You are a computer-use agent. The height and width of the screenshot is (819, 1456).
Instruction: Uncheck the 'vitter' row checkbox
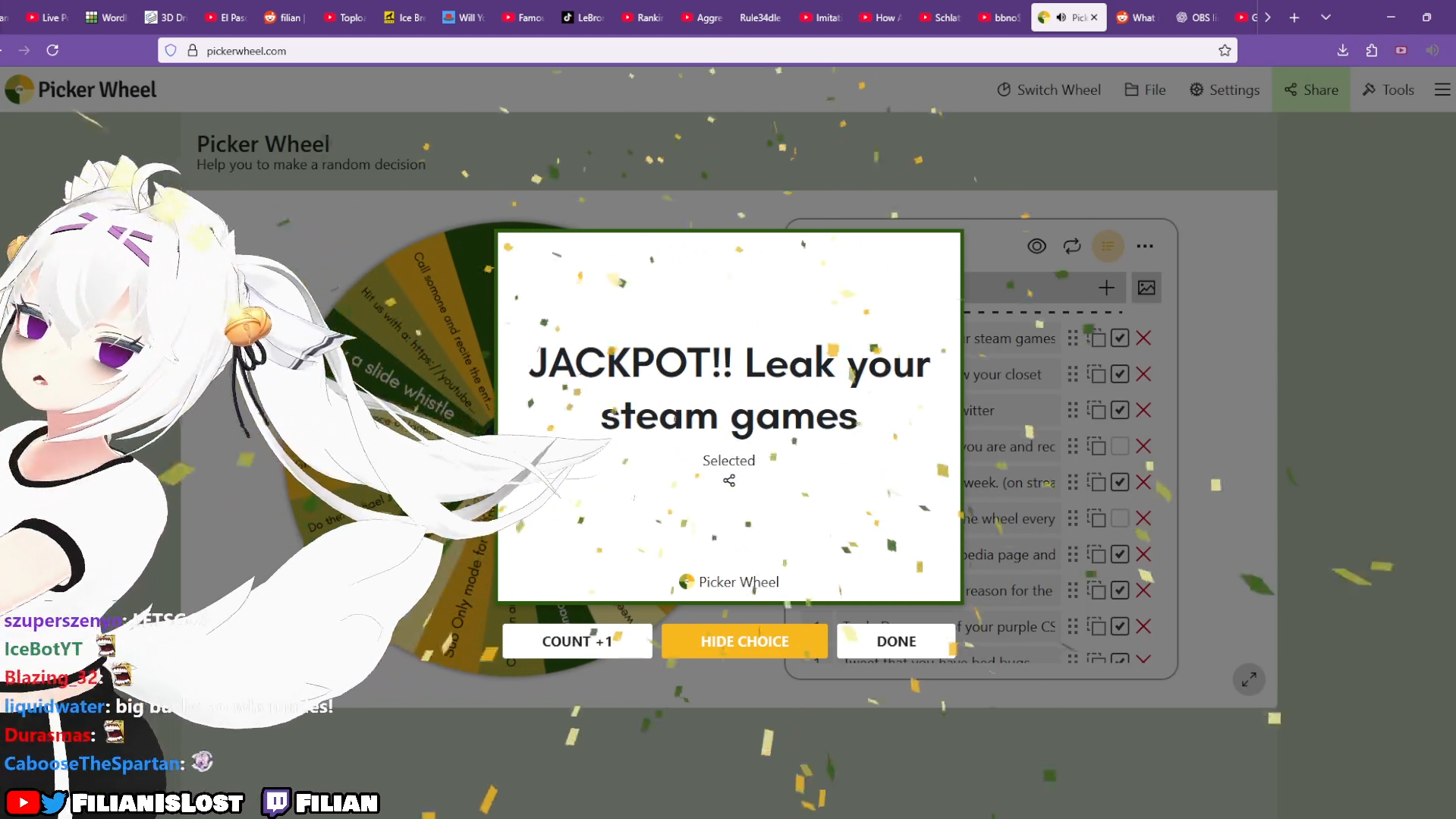point(1120,411)
